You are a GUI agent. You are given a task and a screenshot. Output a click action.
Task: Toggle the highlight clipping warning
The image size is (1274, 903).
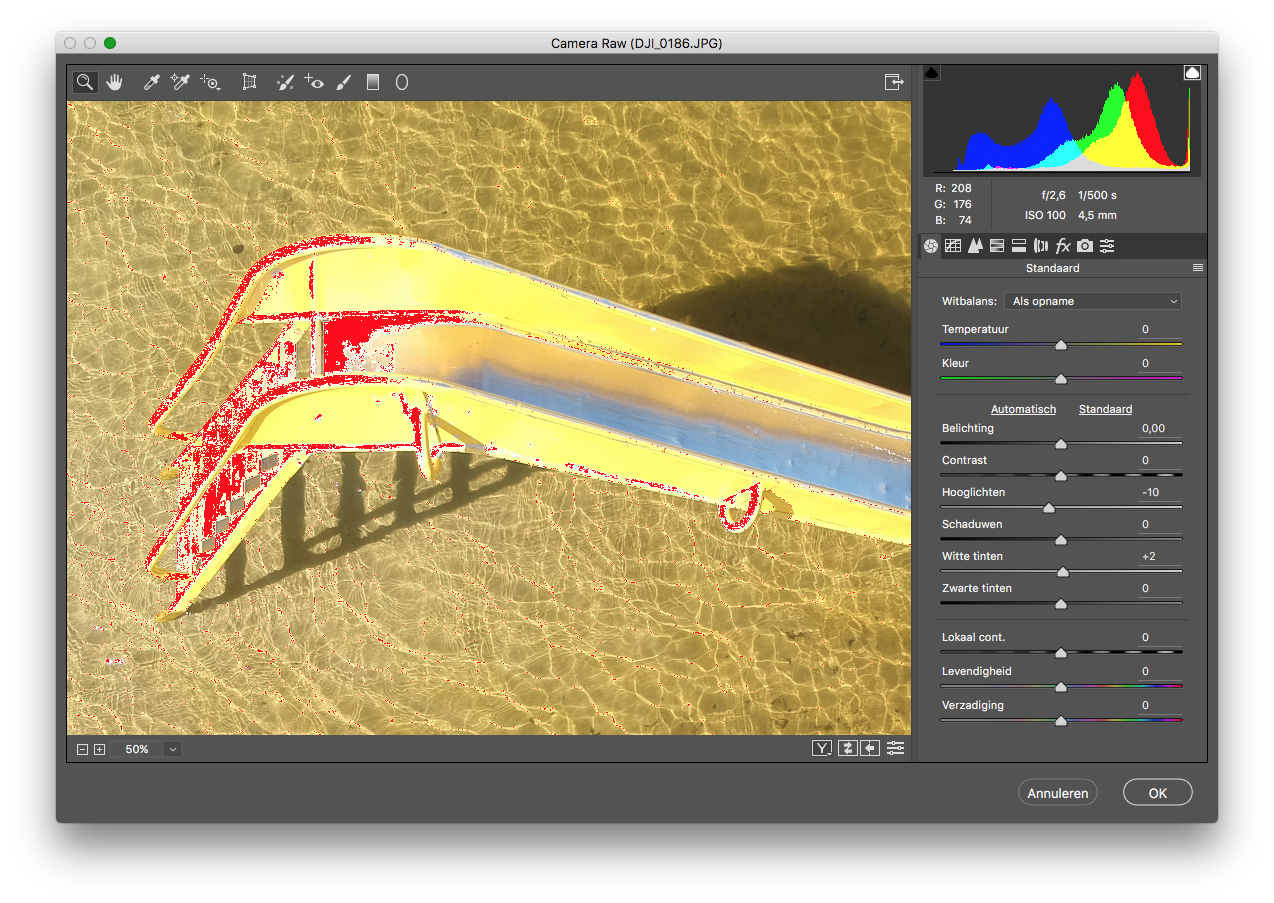[1192, 73]
